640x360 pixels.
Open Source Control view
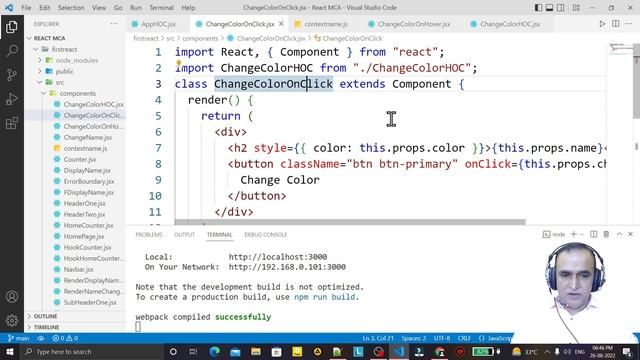click(12, 75)
